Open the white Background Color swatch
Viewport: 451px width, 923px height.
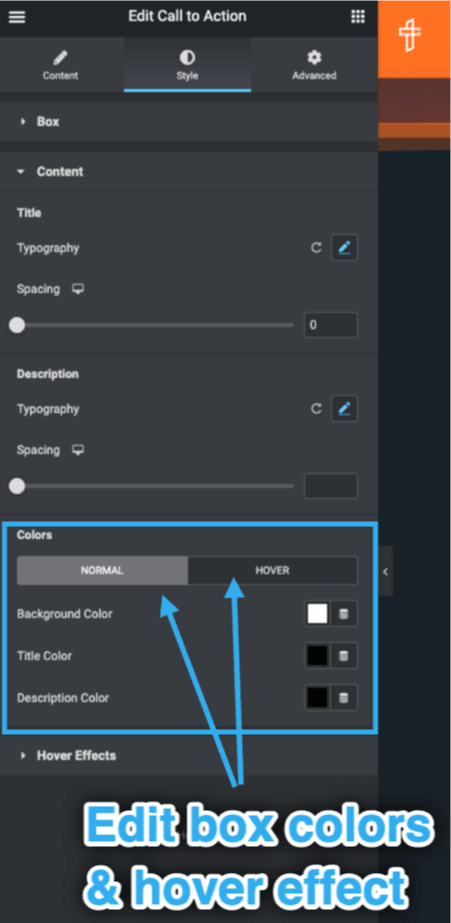pos(317,614)
